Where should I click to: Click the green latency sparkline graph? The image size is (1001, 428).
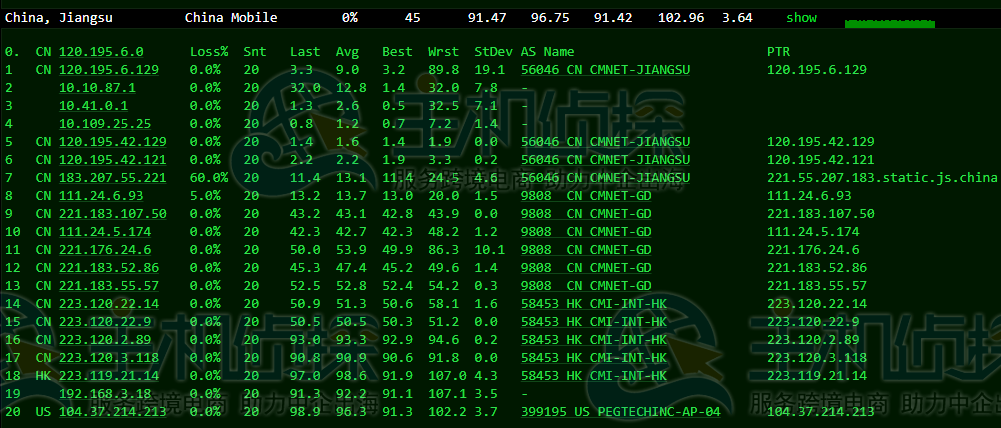pyautogui.click(x=890, y=24)
